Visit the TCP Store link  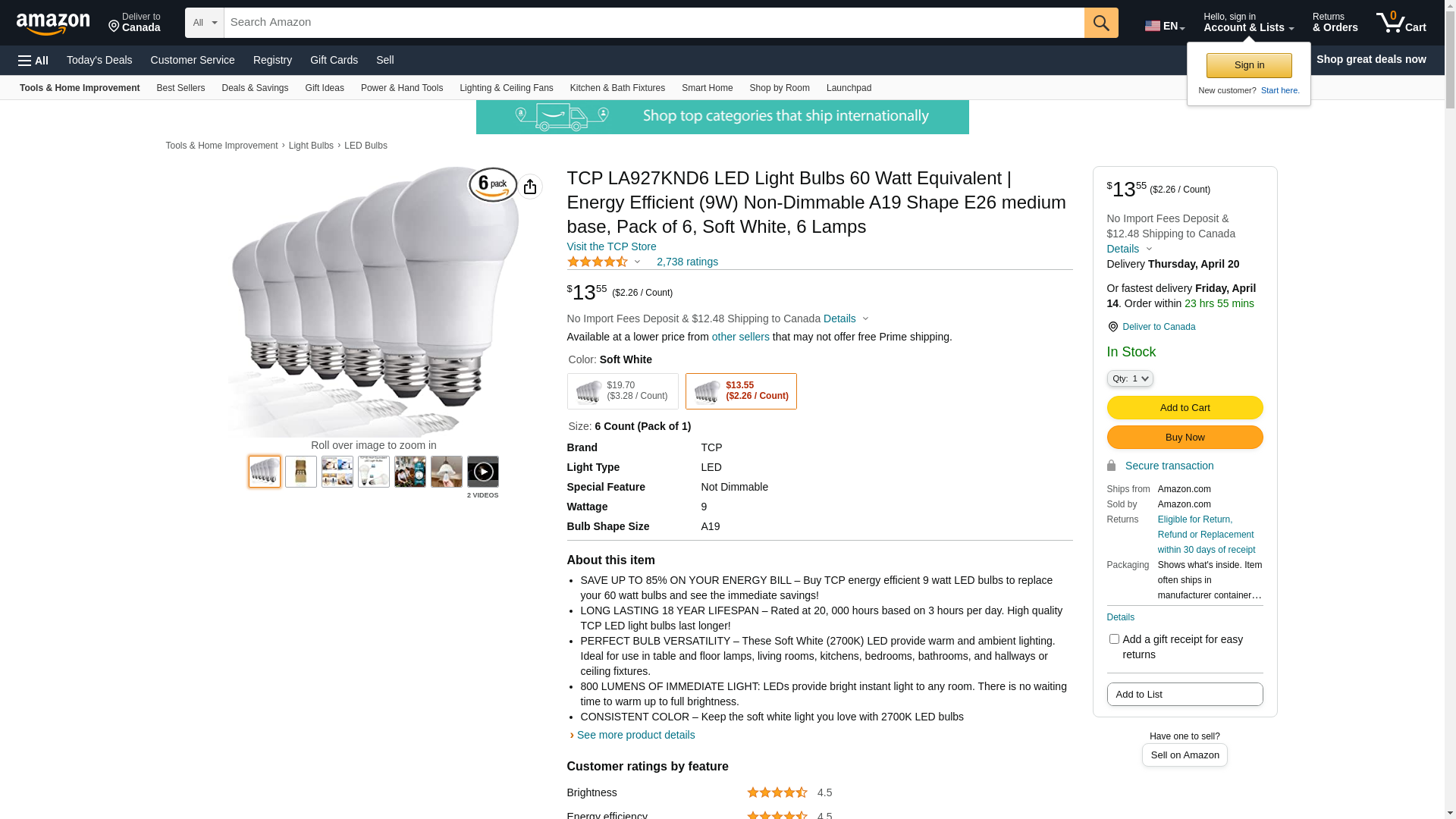coord(611,246)
